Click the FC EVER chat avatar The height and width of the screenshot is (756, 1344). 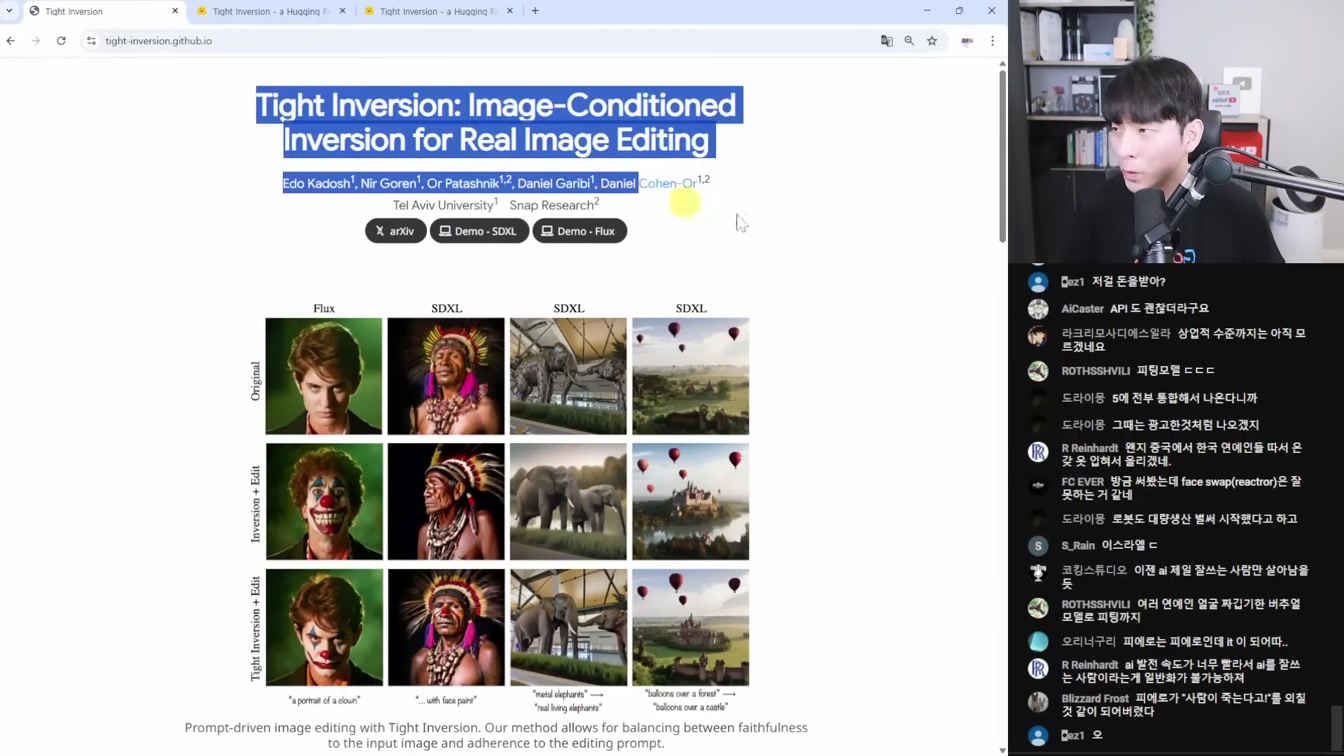(1038, 485)
